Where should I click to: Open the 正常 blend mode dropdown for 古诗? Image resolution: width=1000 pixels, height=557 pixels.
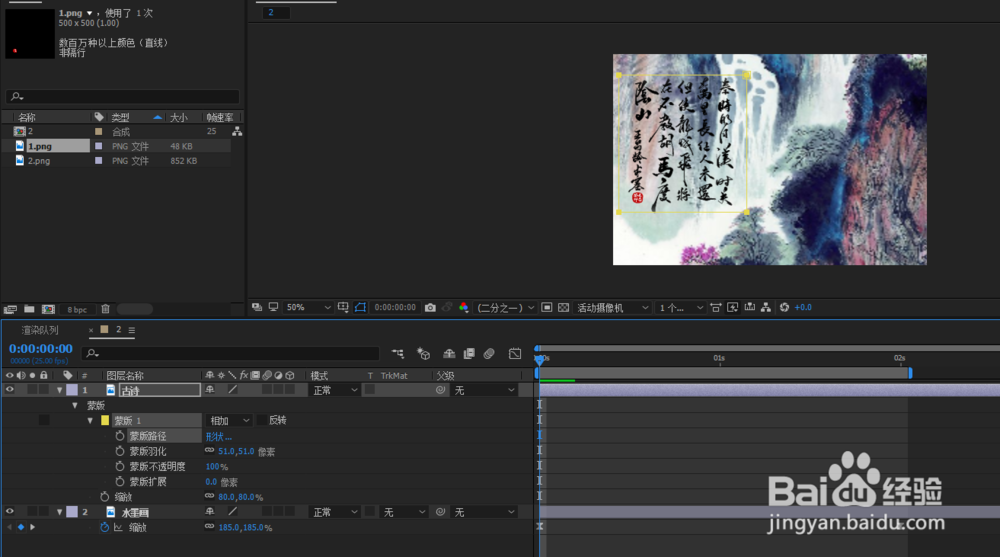pos(335,390)
